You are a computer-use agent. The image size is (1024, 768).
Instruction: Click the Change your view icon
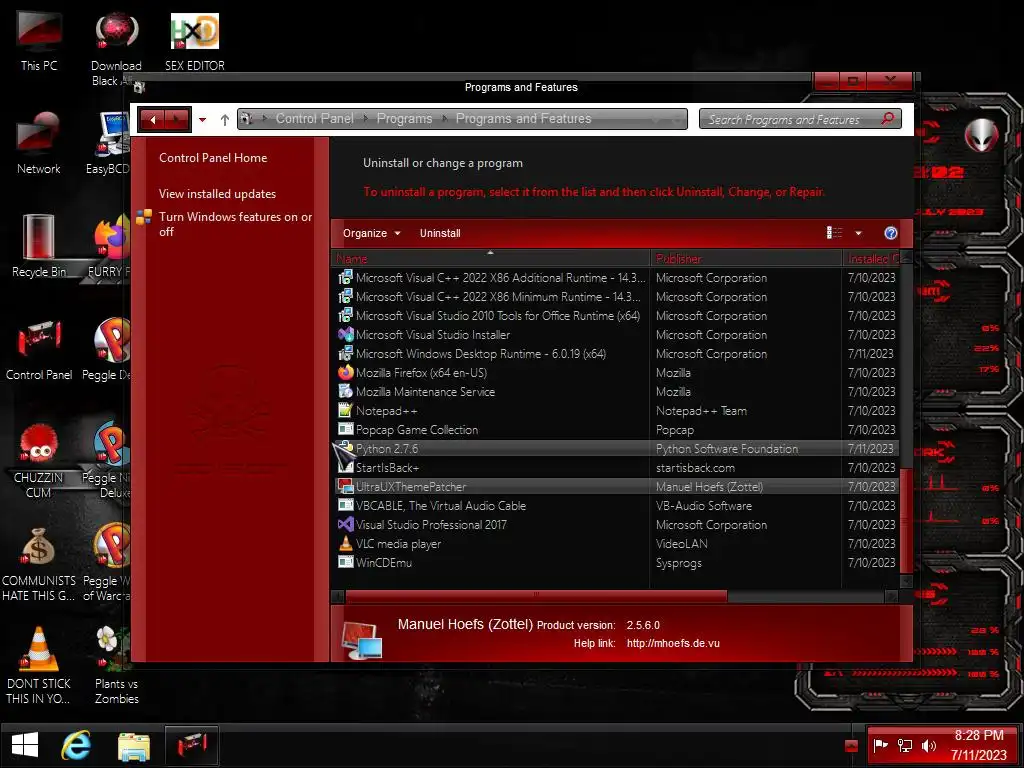coord(834,232)
